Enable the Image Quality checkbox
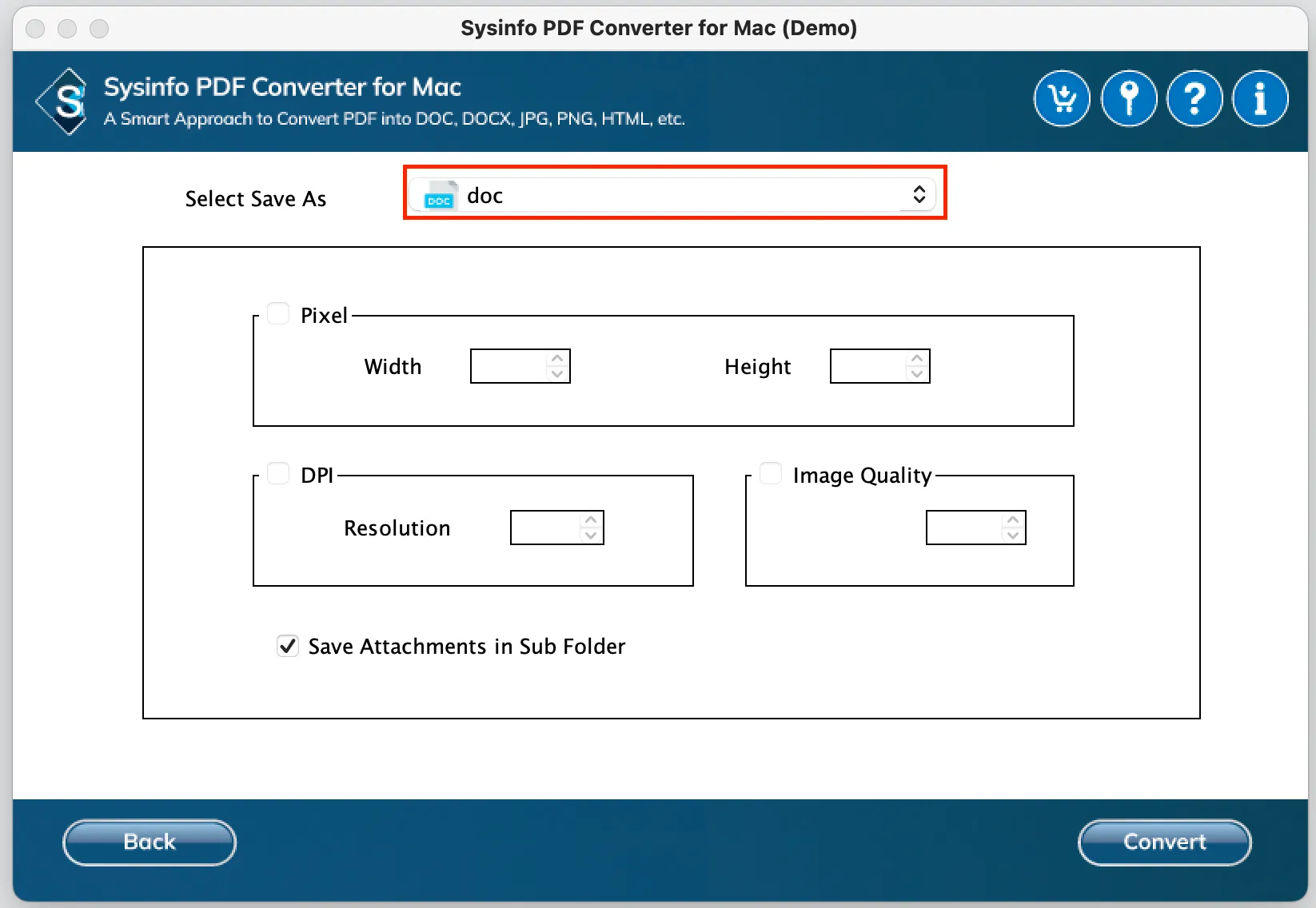Viewport: 1316px width, 908px height. pyautogui.click(x=771, y=473)
